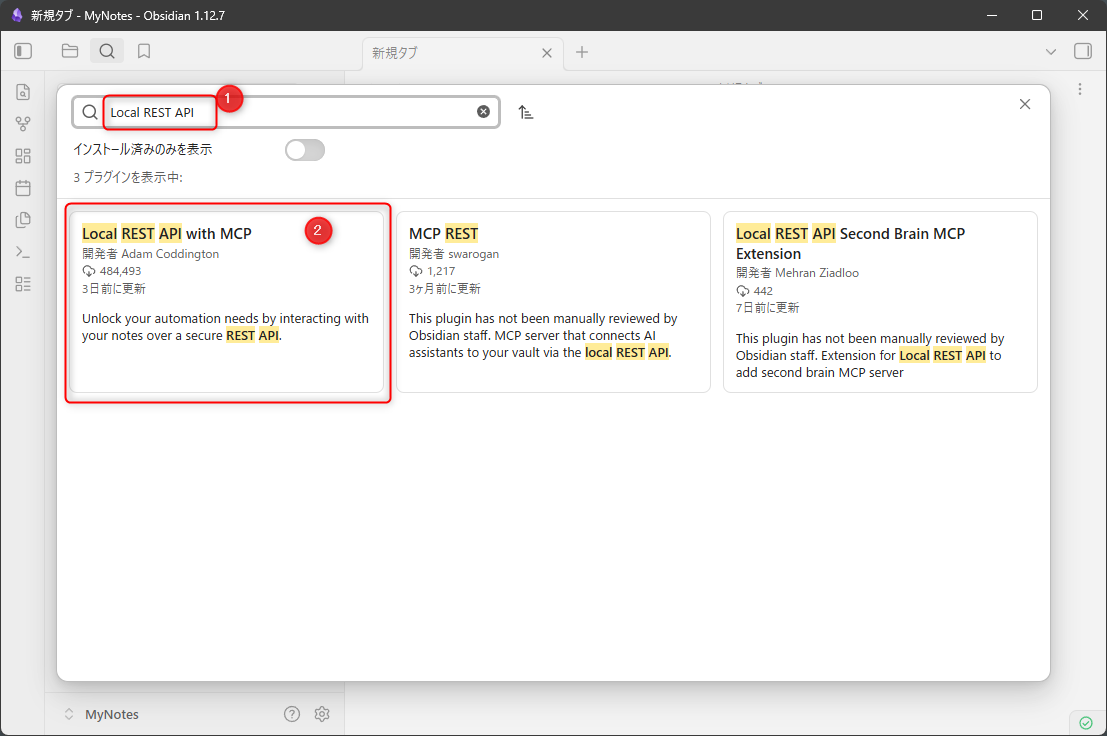Open the bookmarks icon
Image resolution: width=1107 pixels, height=736 pixels.
coord(144,51)
